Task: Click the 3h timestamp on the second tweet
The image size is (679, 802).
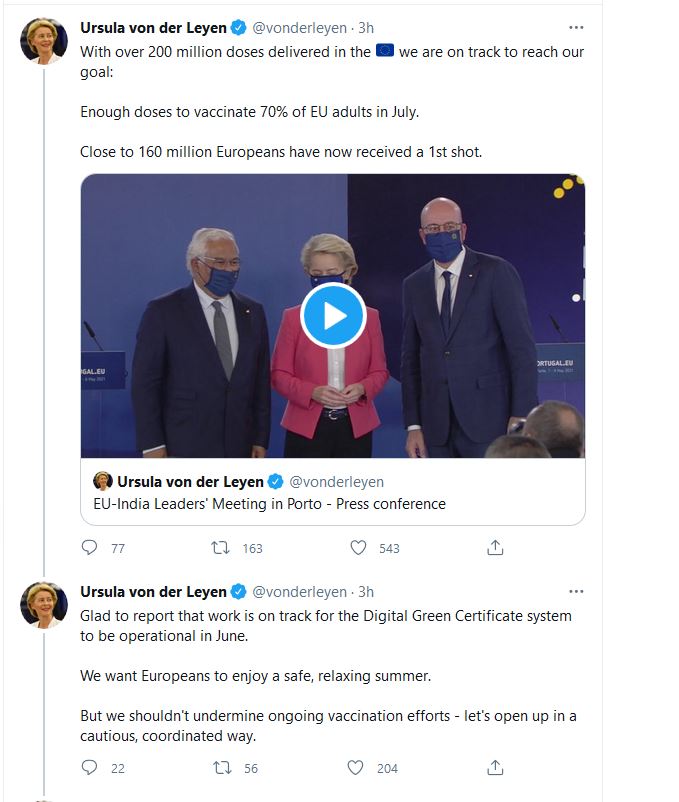Action: pyautogui.click(x=366, y=592)
